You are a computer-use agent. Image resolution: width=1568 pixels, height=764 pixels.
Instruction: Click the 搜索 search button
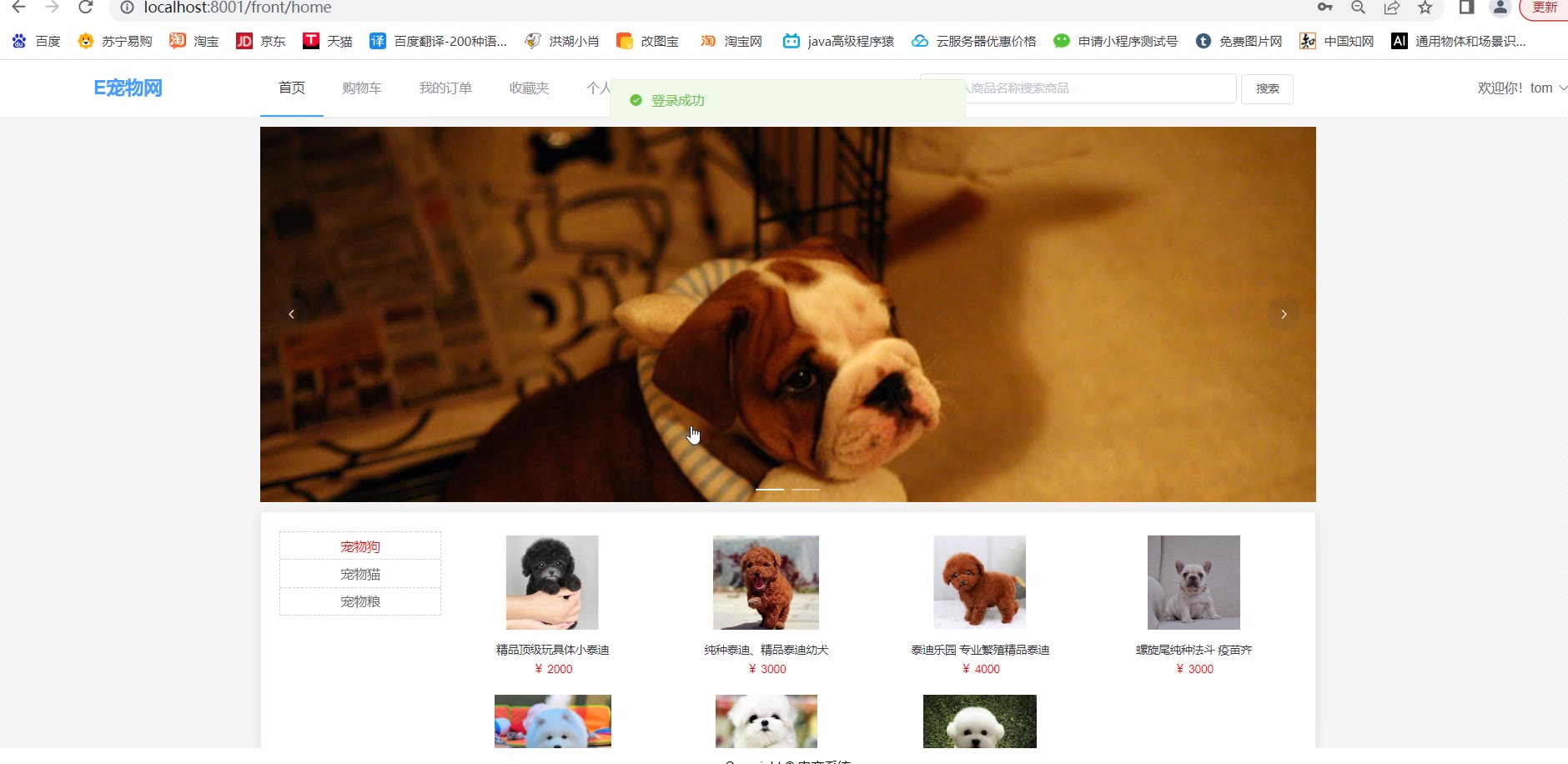click(x=1267, y=88)
